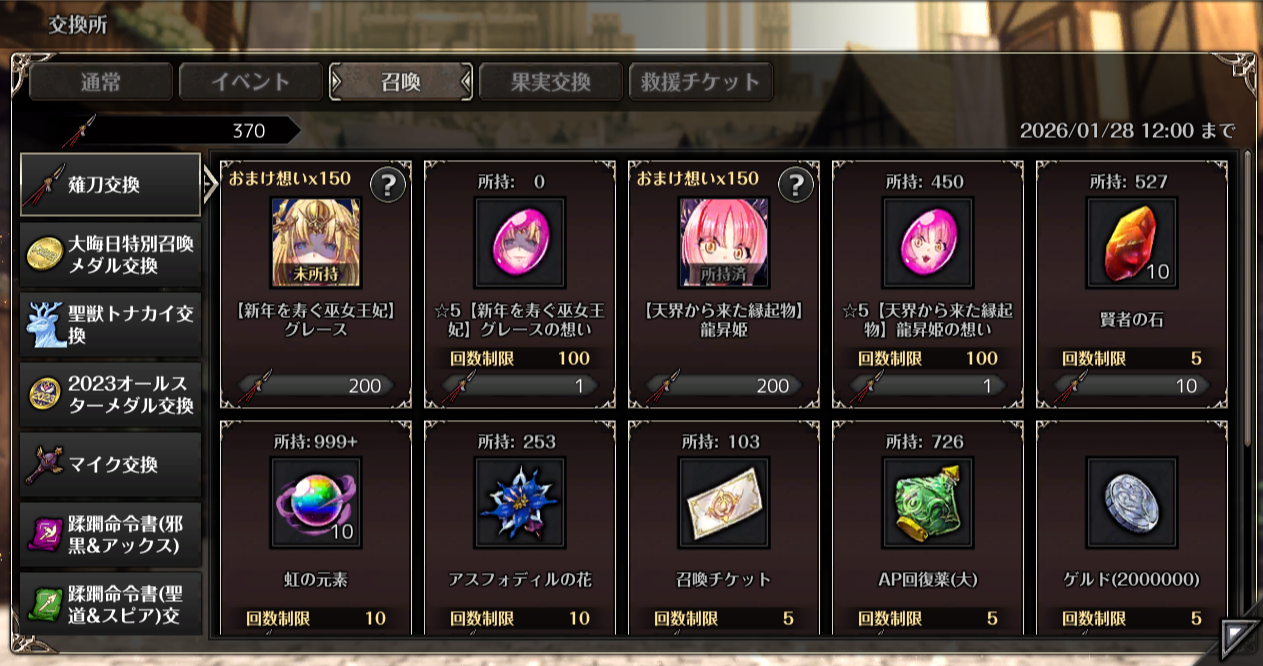Click the vertical scrollbar of item list
Viewport: 1263px width, 666px height.
[x=1246, y=300]
